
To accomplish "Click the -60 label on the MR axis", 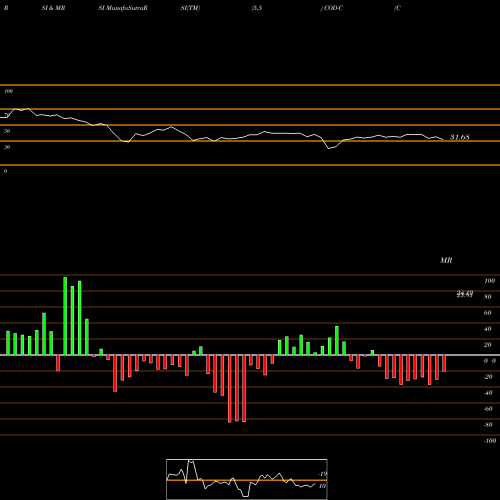I will tap(488, 409).
